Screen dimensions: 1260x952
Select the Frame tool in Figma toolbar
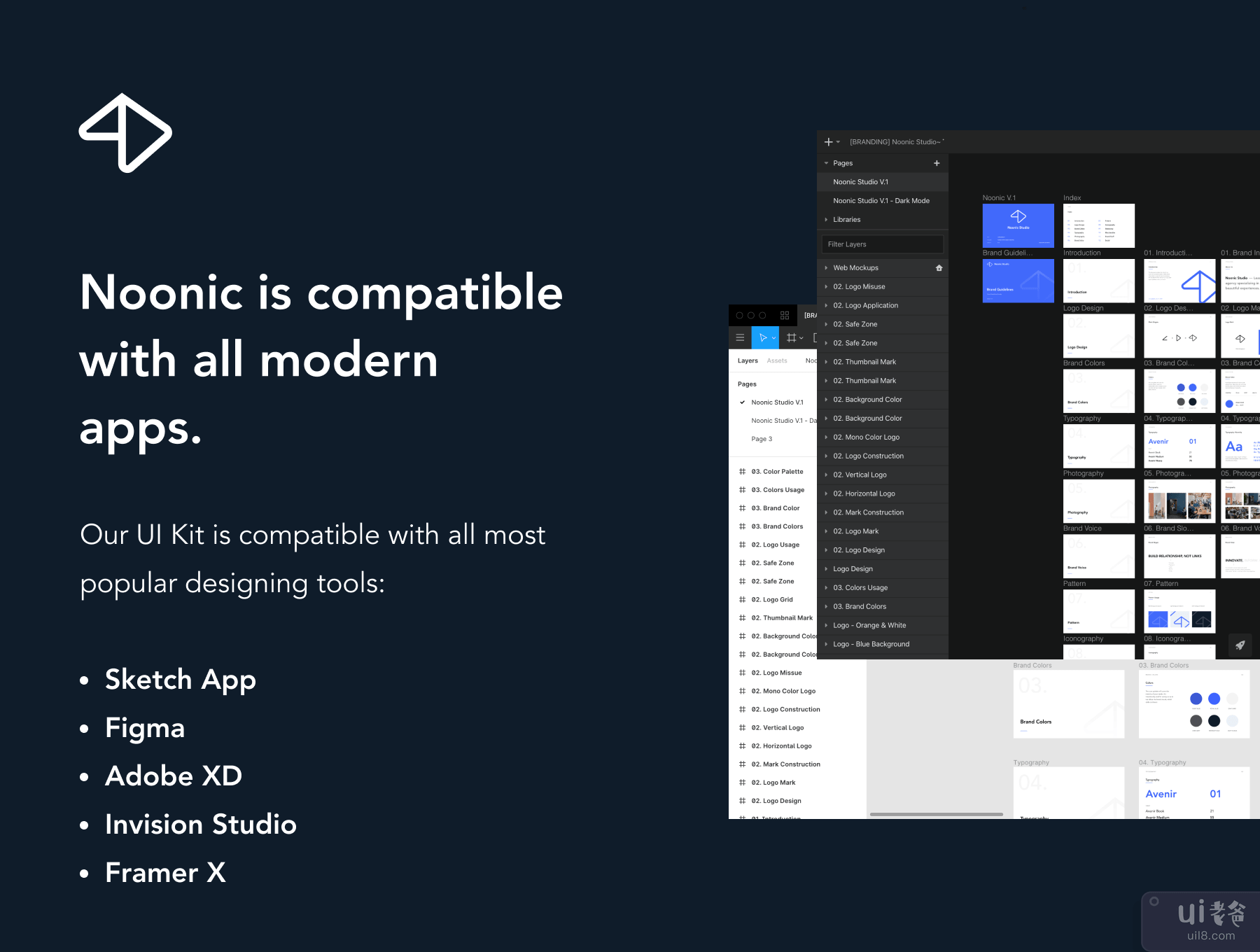(791, 337)
